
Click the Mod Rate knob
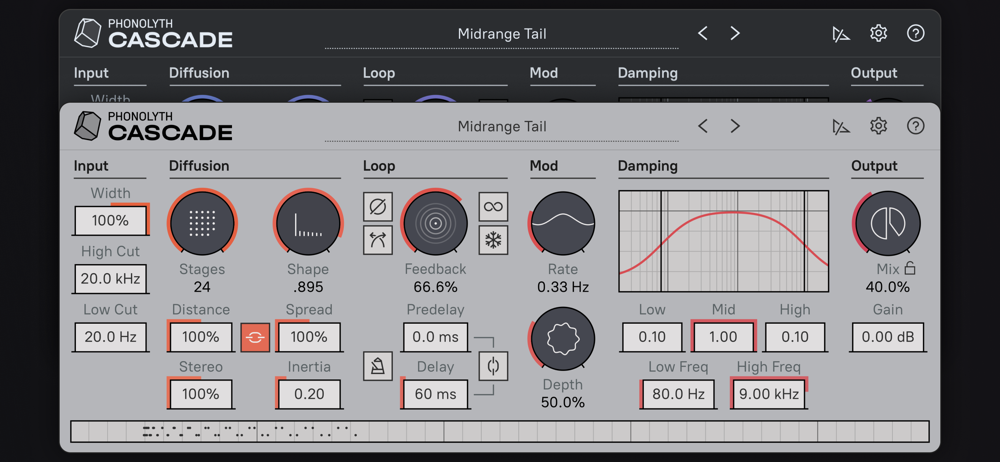[x=562, y=223]
